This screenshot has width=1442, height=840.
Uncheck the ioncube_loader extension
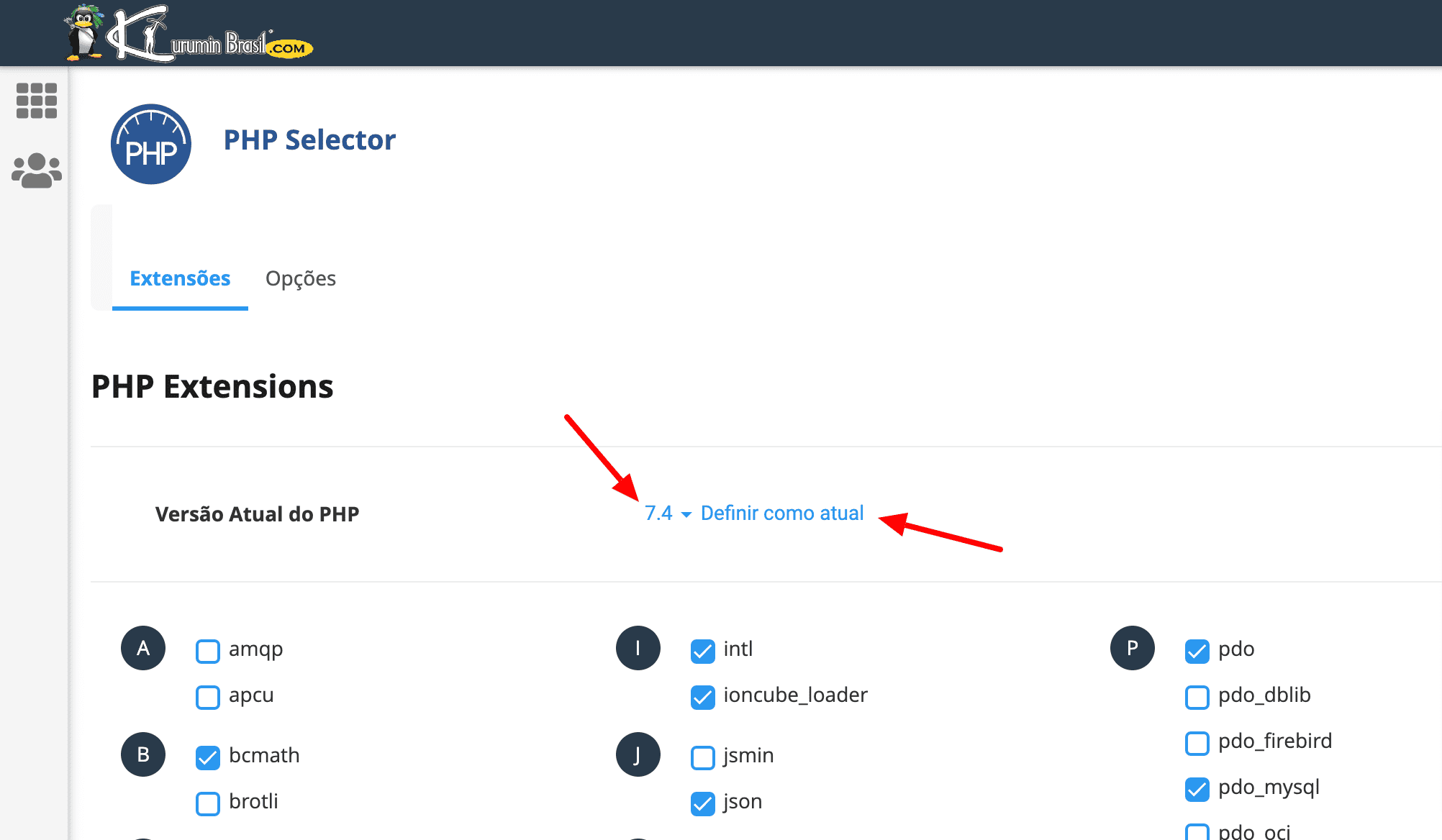click(x=702, y=697)
